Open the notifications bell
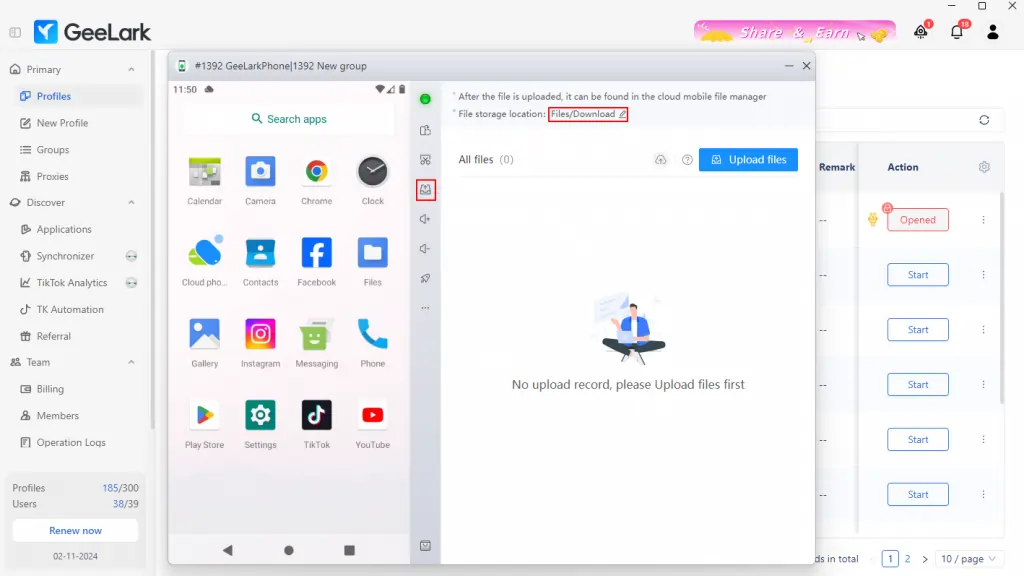This screenshot has height=576, width=1024. (x=957, y=31)
